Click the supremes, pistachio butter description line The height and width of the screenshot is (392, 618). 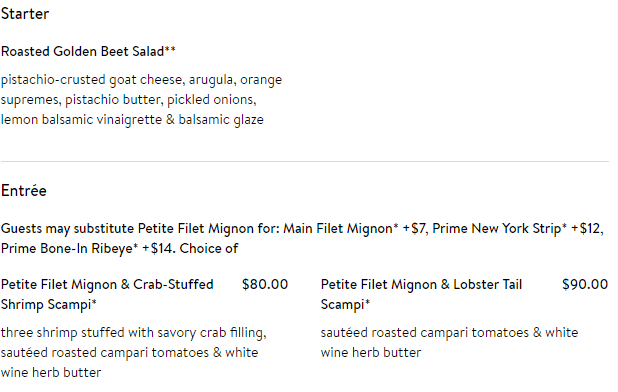[128, 100]
